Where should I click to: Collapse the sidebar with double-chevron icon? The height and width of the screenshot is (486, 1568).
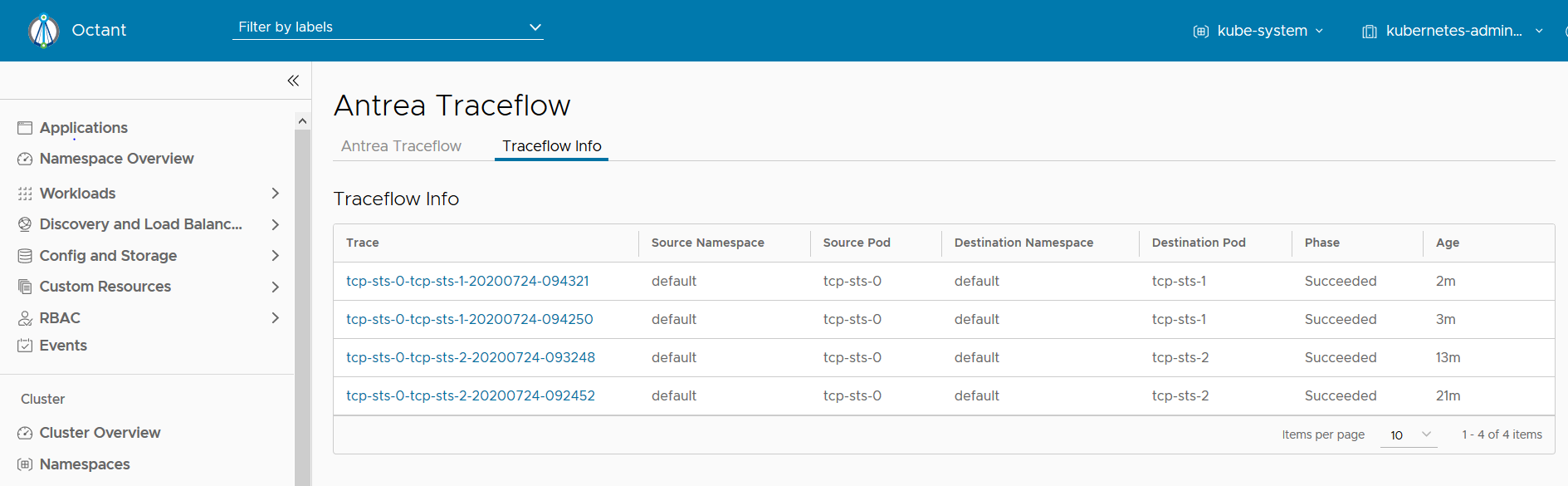pos(293,81)
